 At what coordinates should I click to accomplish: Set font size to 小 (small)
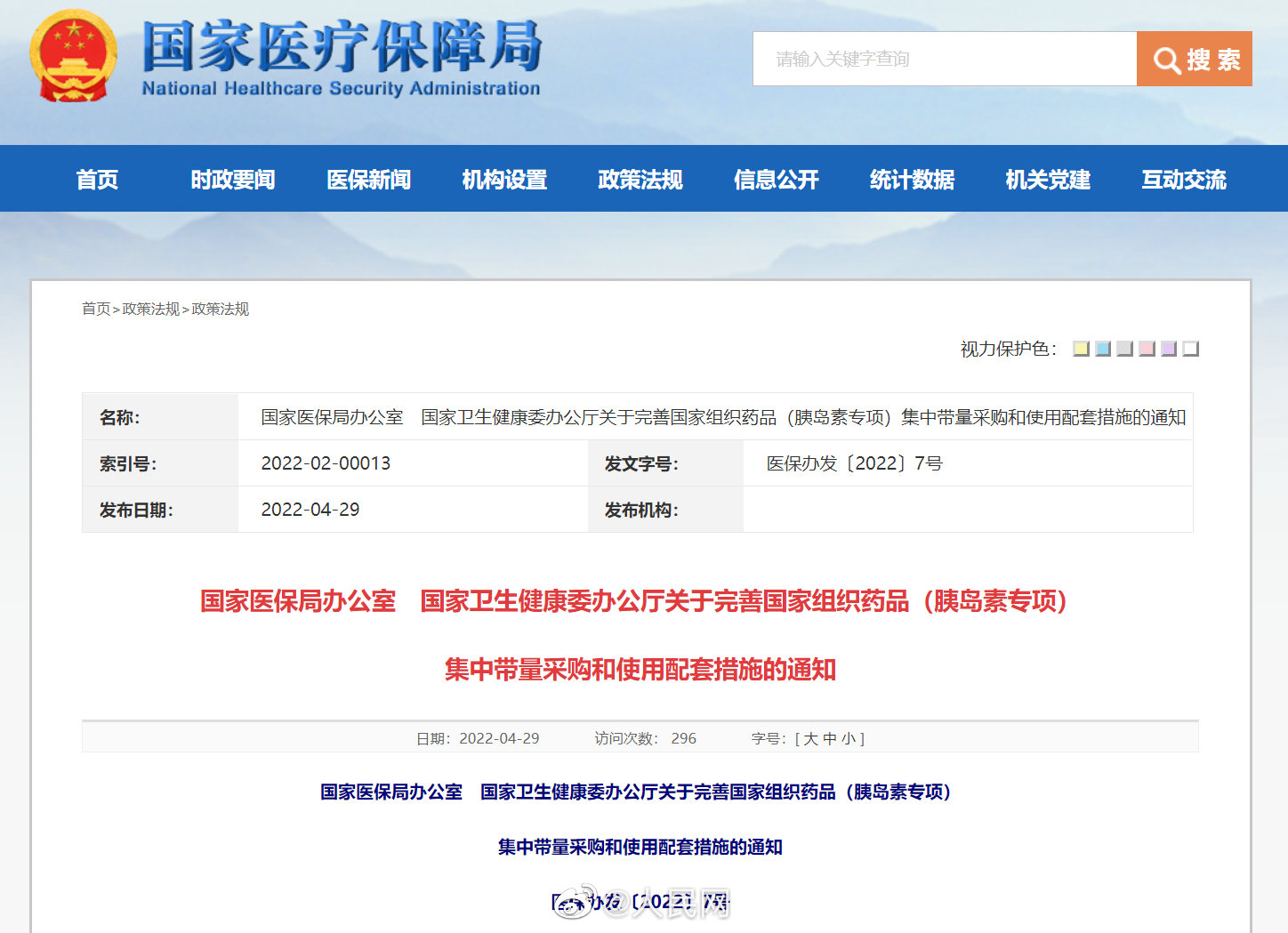pyautogui.click(x=849, y=738)
